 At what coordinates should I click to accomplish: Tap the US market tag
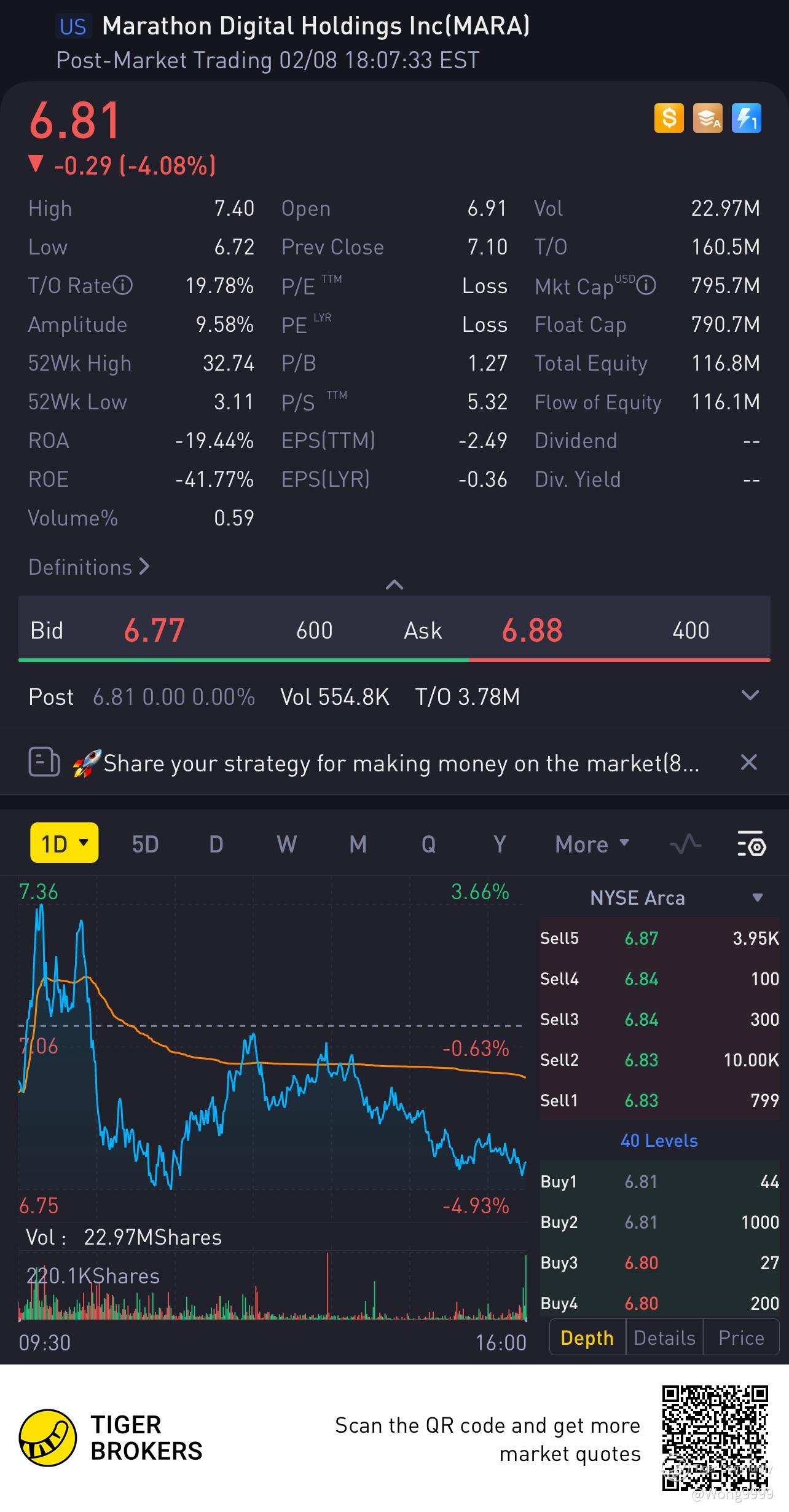click(73, 26)
